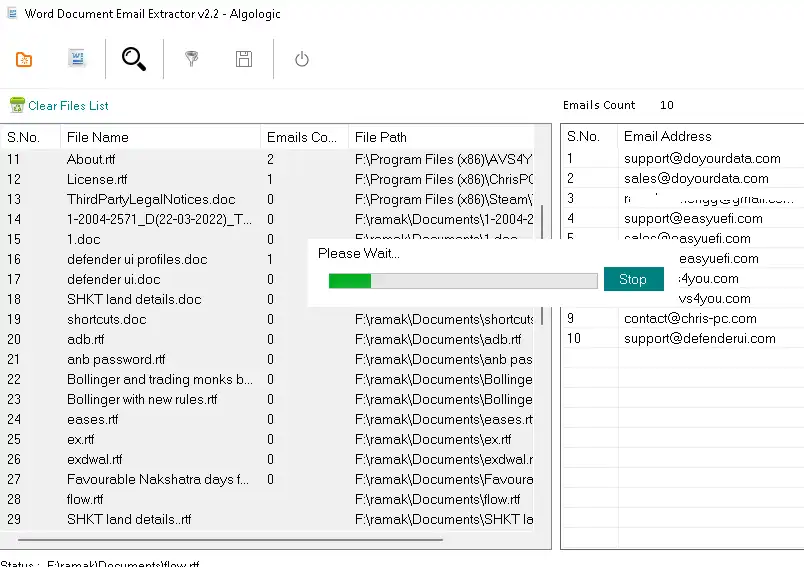Click the add folder icon in toolbar
Screen dimensions: 804x567
click(x=24, y=60)
